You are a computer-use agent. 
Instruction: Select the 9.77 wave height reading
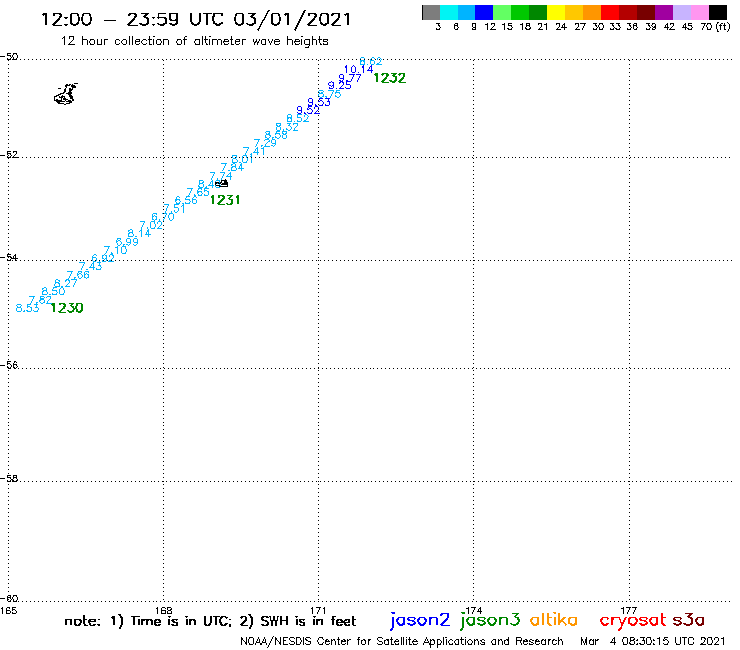[x=350, y=78]
